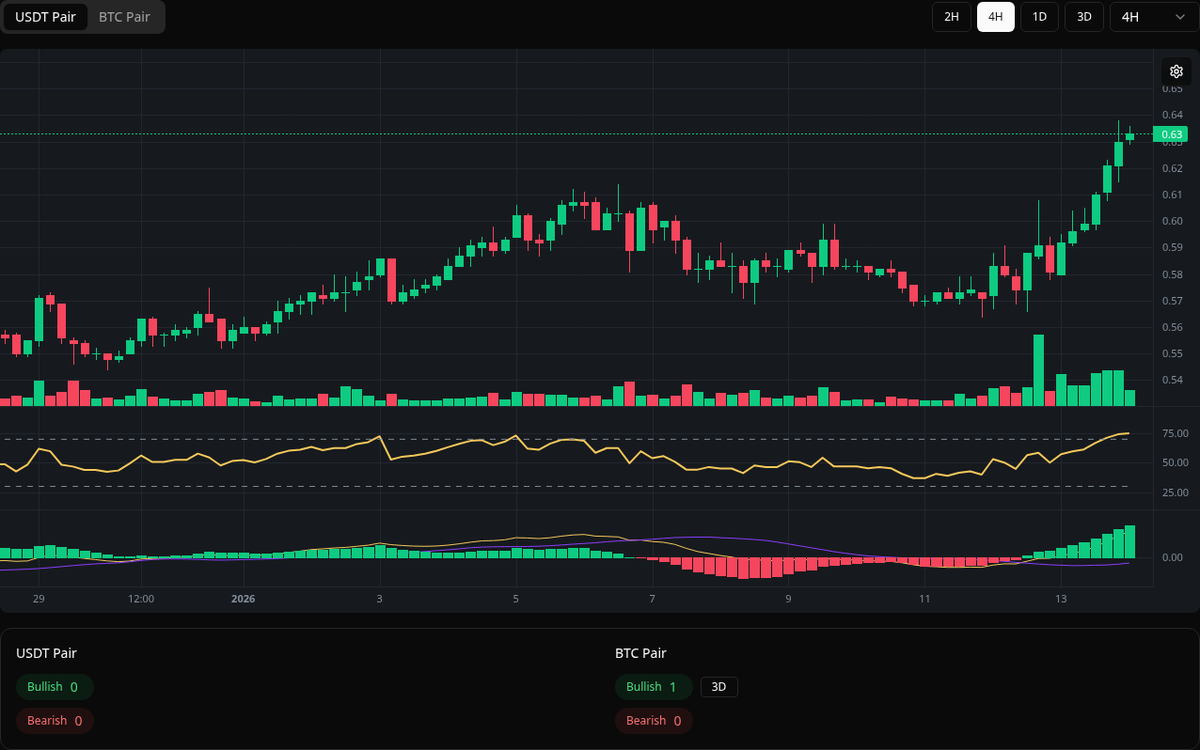This screenshot has width=1200, height=750.
Task: Click the RSI 25.00 axis label
Action: [1175, 493]
